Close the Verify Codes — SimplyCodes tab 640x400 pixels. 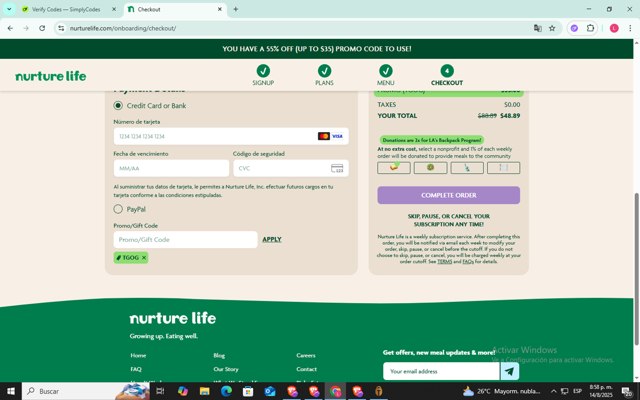coord(114,9)
